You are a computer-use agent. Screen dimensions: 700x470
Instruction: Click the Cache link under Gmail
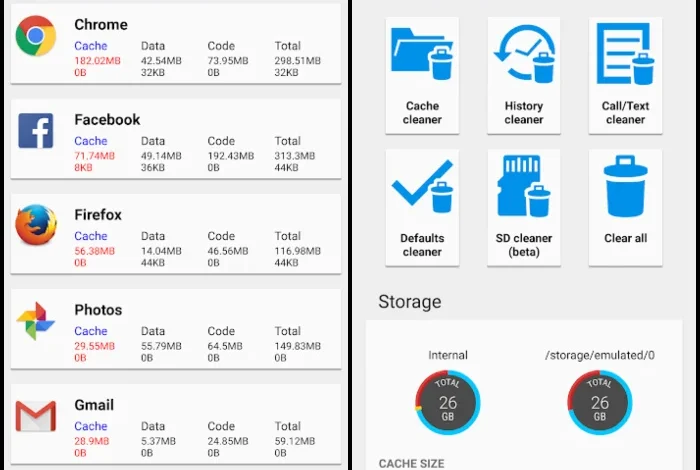91,426
